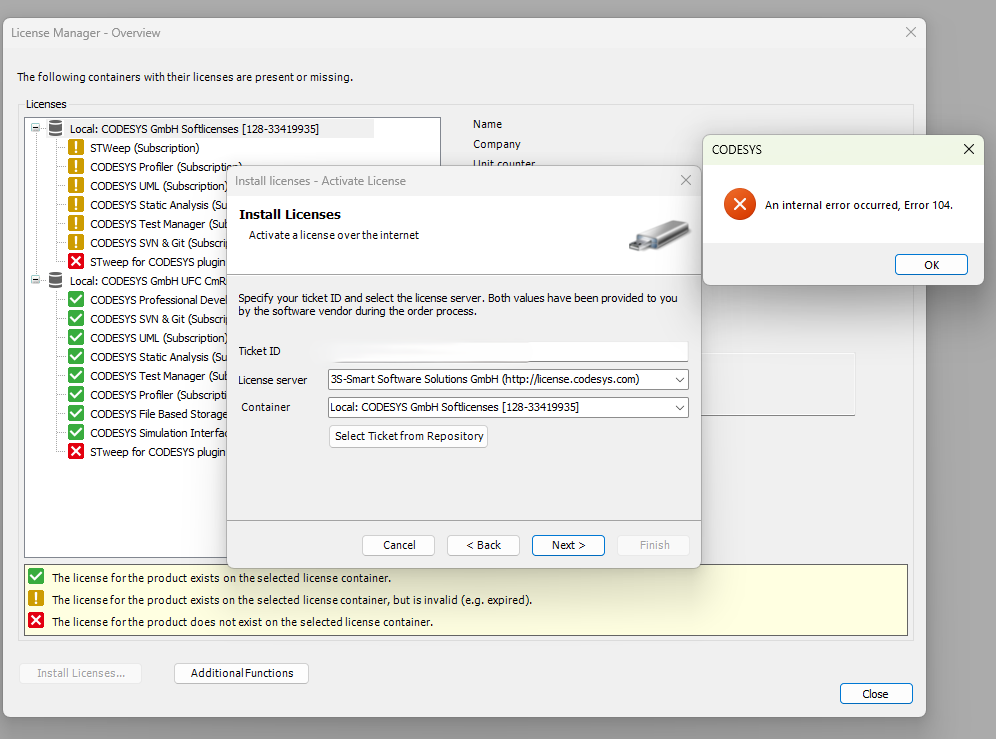This screenshot has width=996, height=739.
Task: Click the warning icon beside STWeep (Subscription)
Action: coord(76,147)
